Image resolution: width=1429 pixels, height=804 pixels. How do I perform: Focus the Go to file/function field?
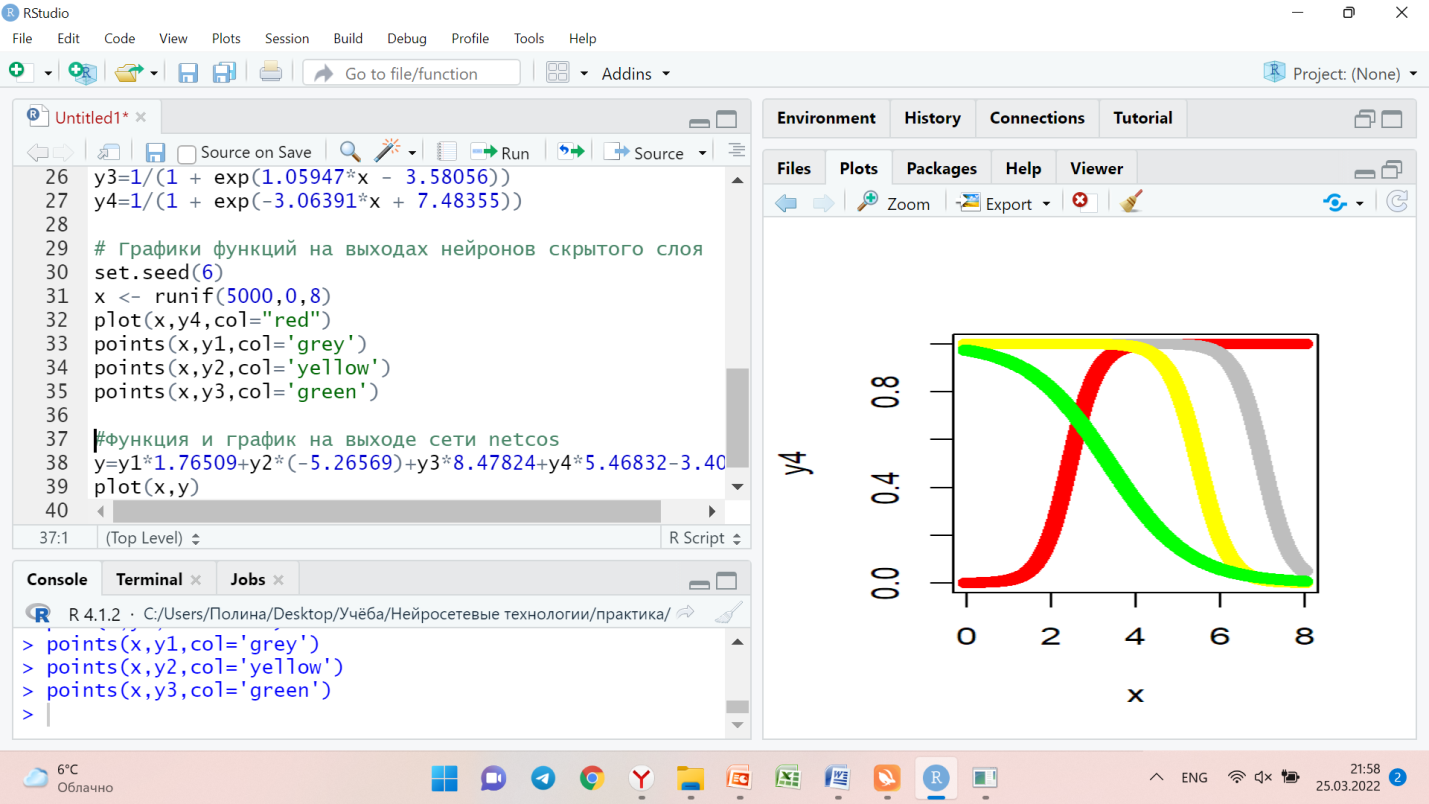[x=411, y=73]
